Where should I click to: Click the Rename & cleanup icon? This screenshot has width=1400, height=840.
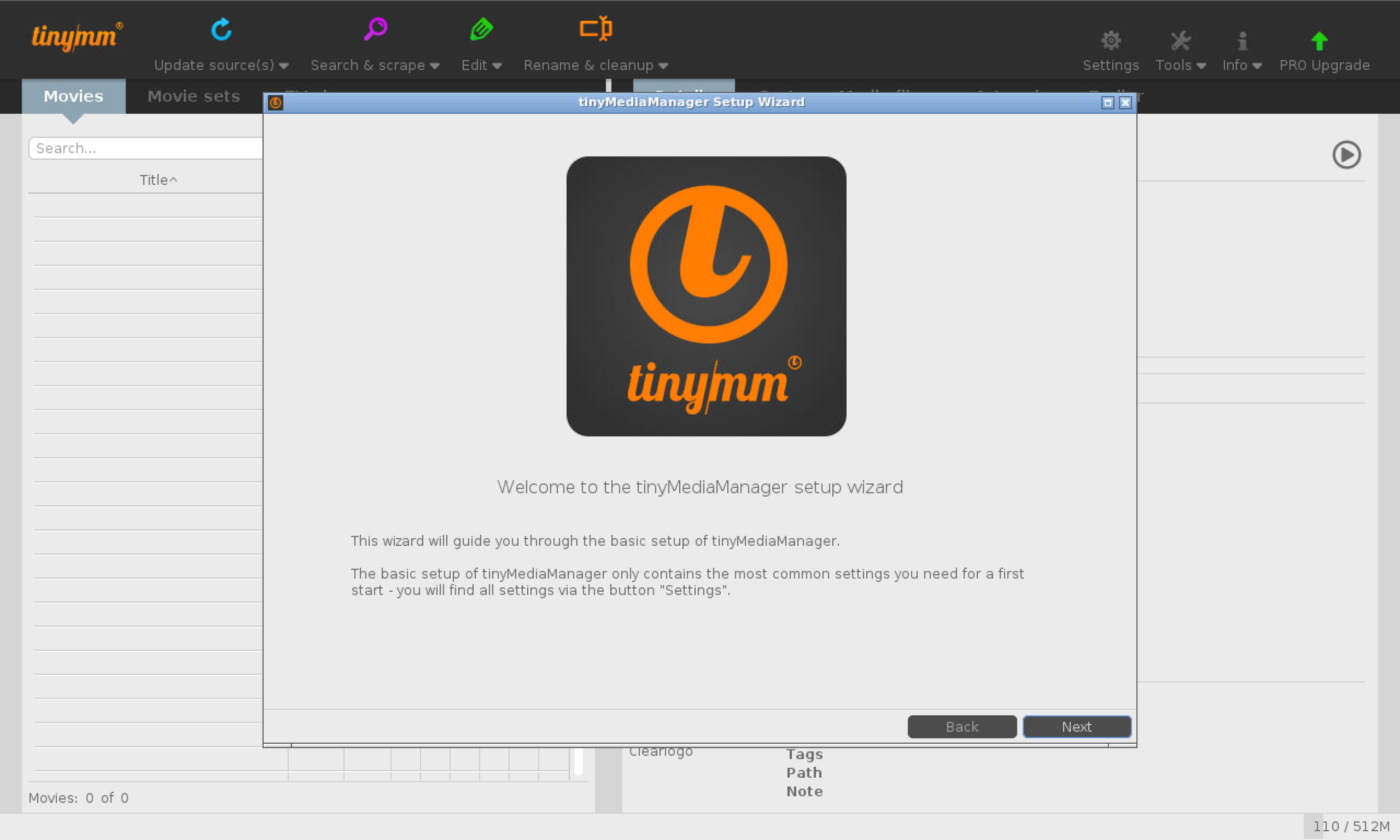(x=596, y=28)
